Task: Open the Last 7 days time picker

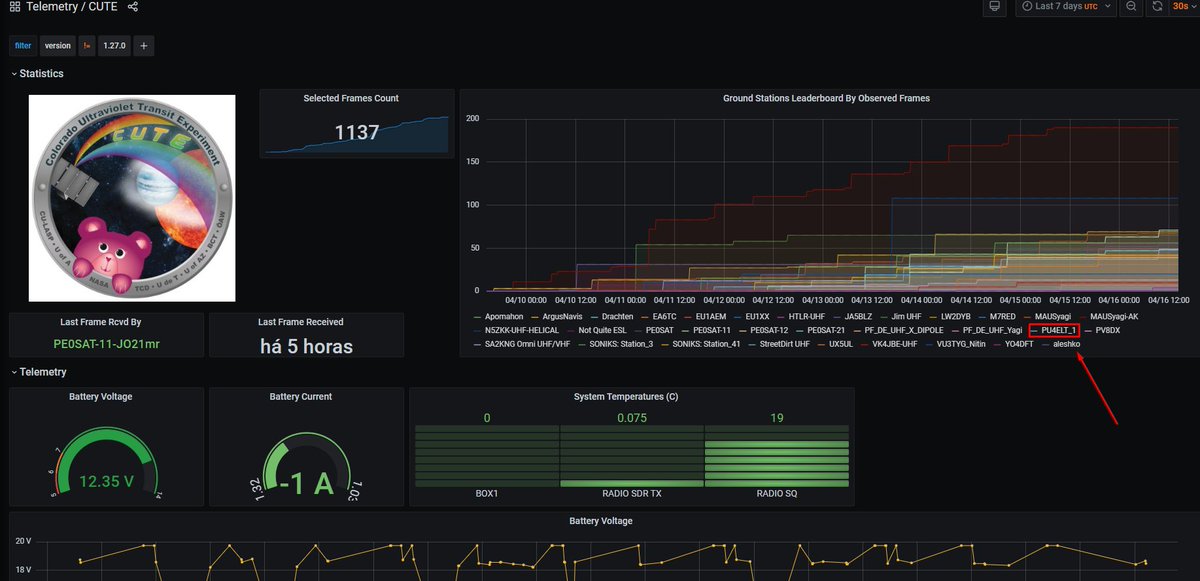Action: tap(1066, 6)
